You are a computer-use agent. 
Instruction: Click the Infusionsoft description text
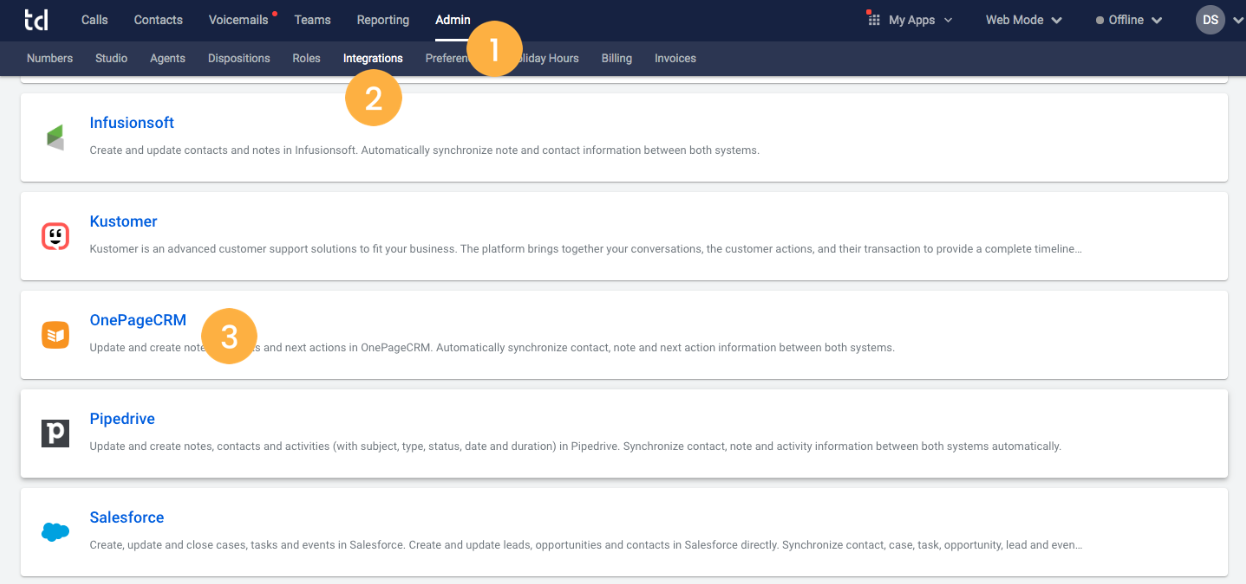[424, 150]
